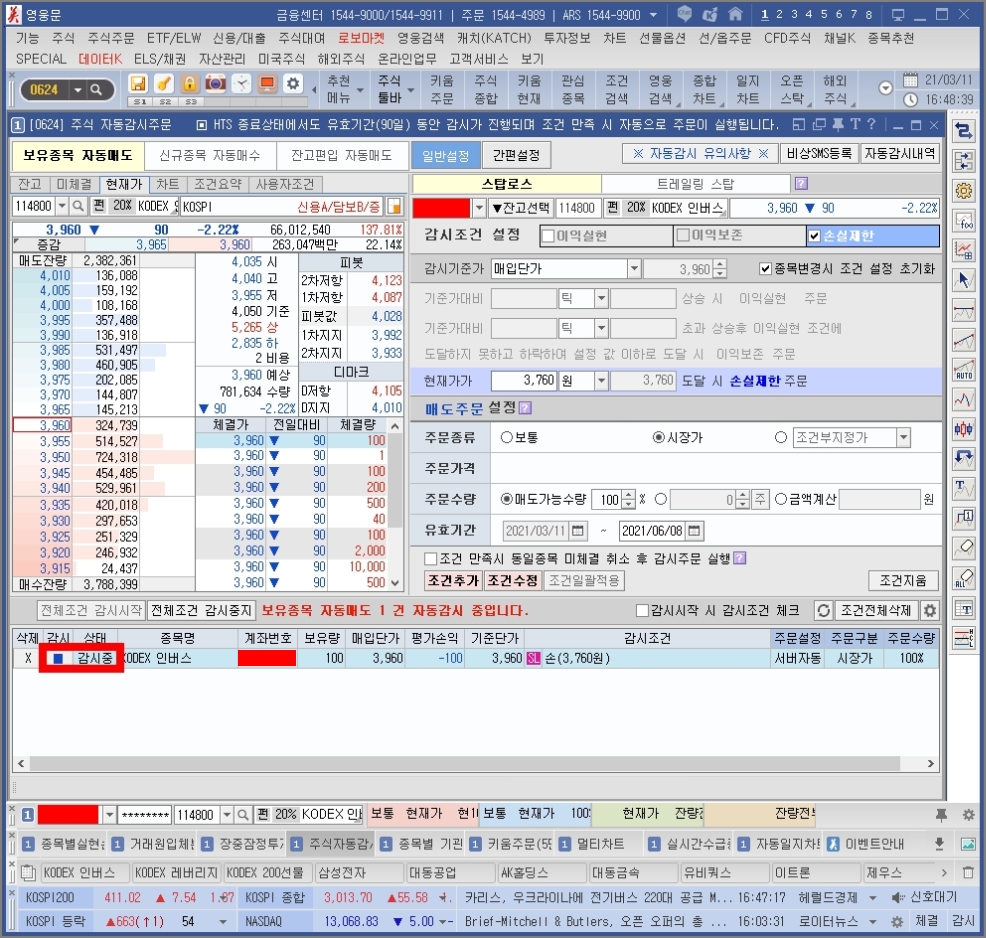This screenshot has width=986, height=938.
Task: Select the 보통 order type radio button
Action: [506, 438]
